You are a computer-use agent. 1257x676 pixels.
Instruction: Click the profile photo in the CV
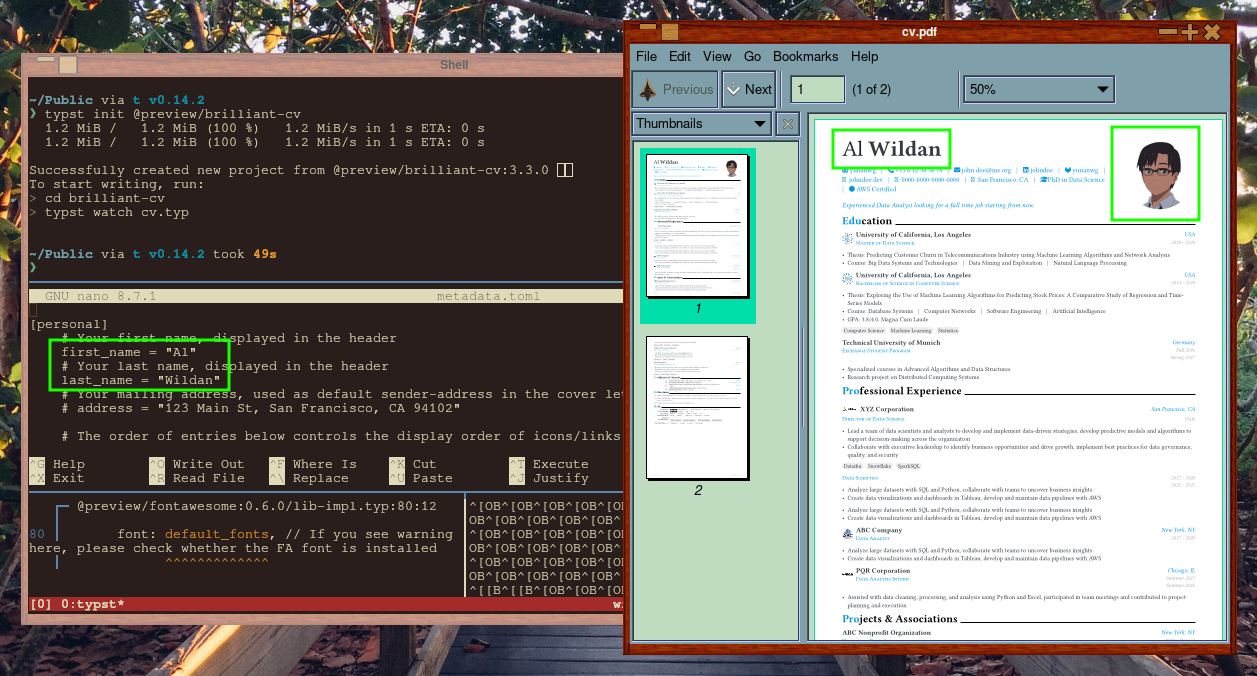(x=1155, y=172)
